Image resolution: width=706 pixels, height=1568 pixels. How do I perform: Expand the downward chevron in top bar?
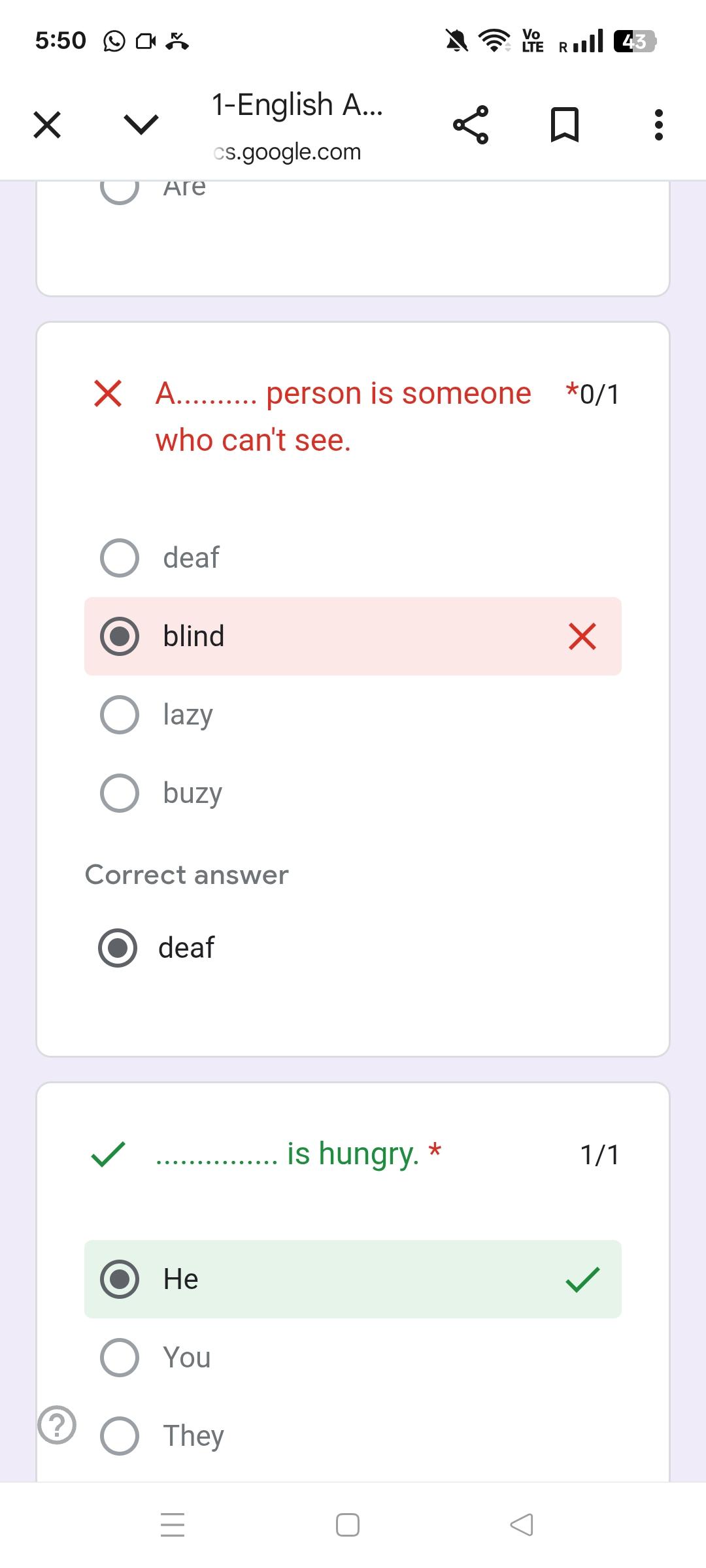[x=141, y=125]
